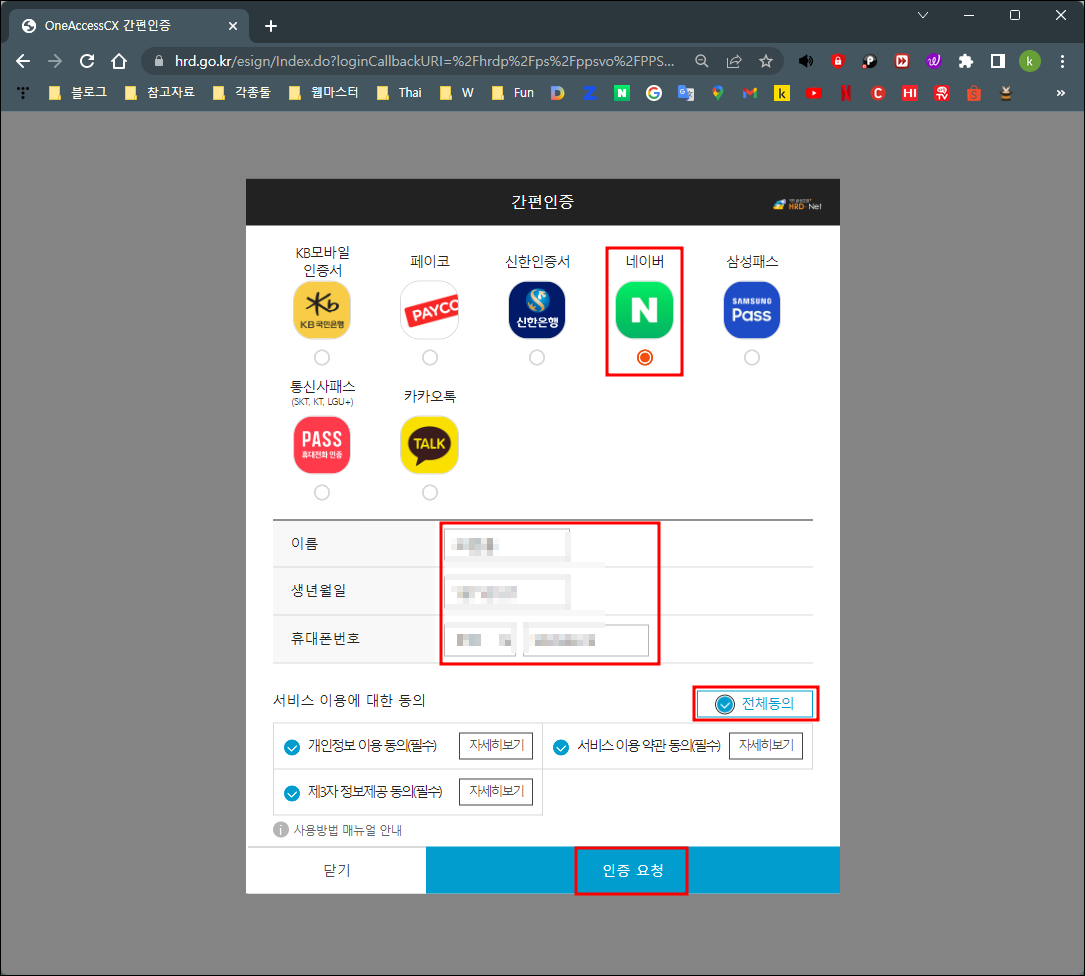Toggle the 전체동의 agreement switch
The width and height of the screenshot is (1085, 976).
(755, 703)
